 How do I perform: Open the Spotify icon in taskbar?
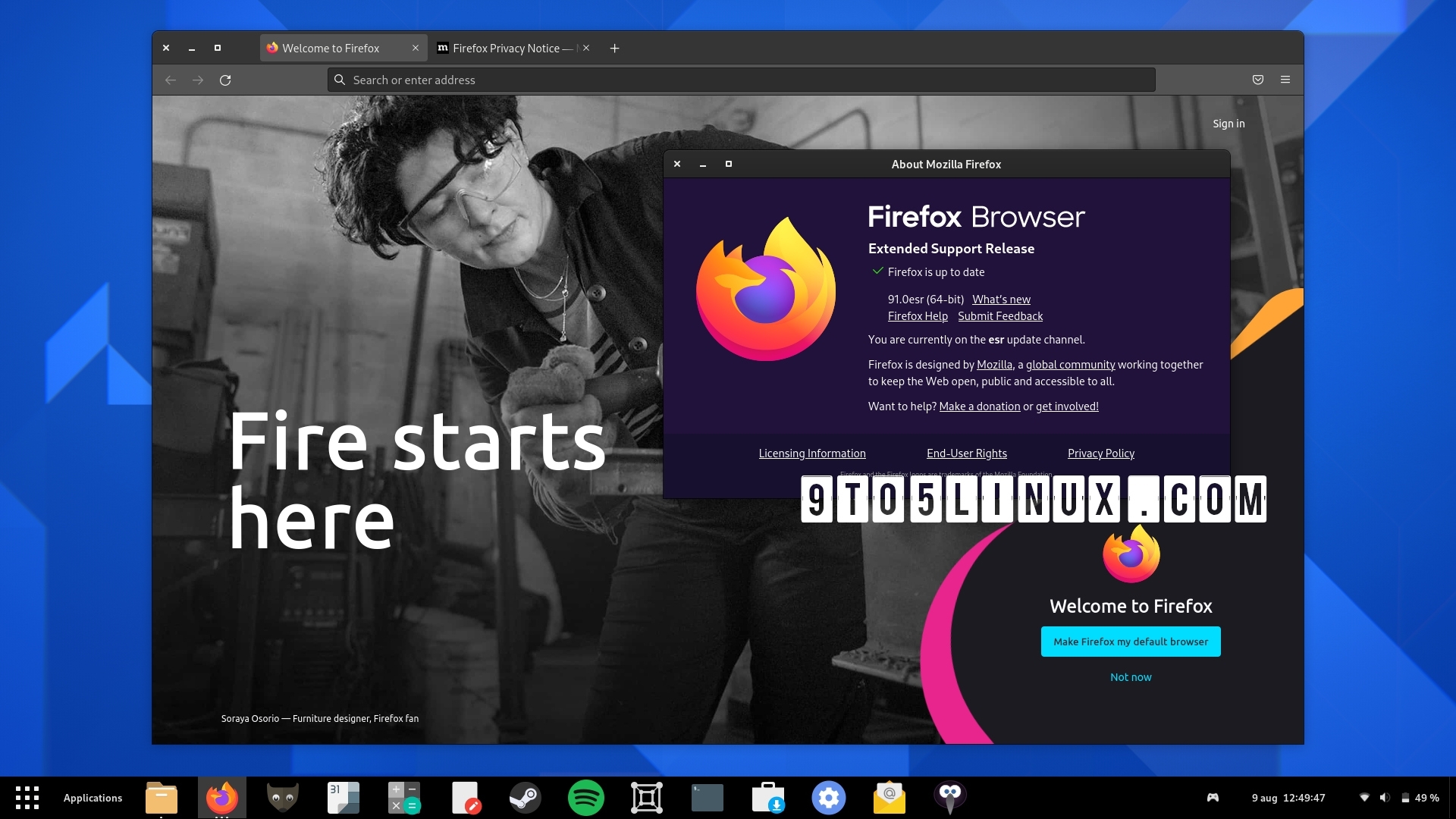pos(585,797)
